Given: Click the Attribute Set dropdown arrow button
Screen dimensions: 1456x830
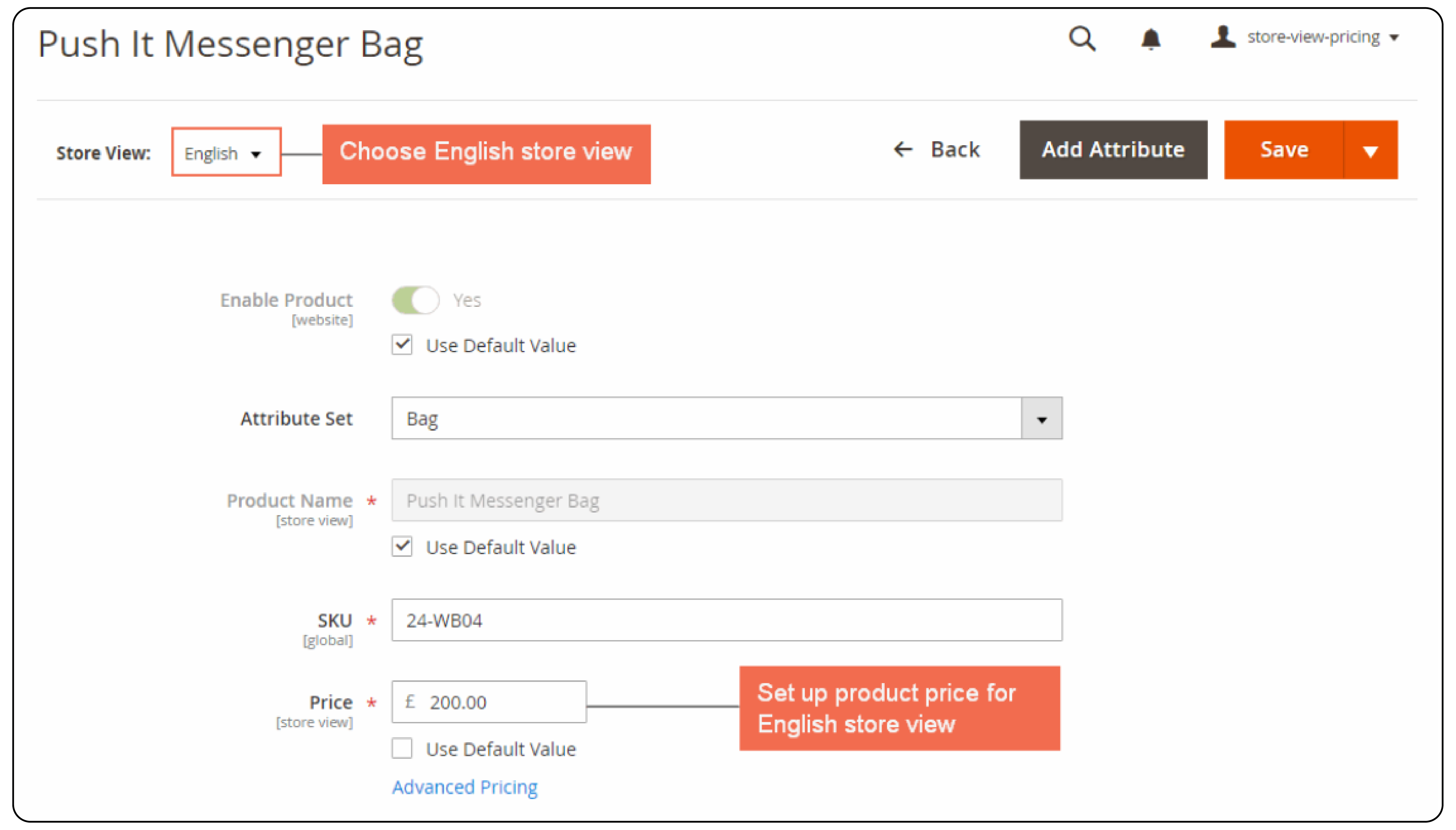Looking at the screenshot, I should tap(1042, 418).
